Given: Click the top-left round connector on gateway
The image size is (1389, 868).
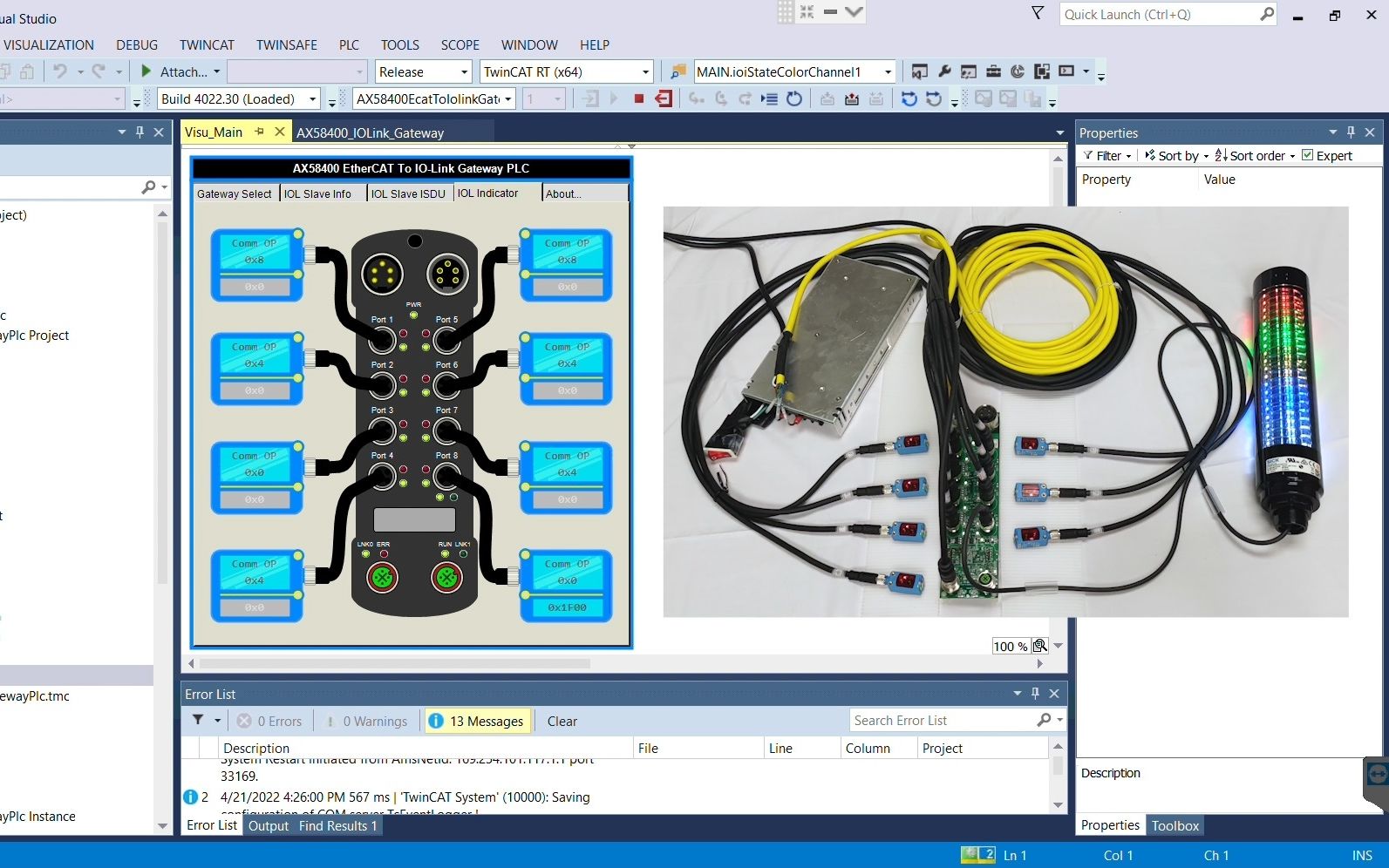Looking at the screenshot, I should pos(383,275).
